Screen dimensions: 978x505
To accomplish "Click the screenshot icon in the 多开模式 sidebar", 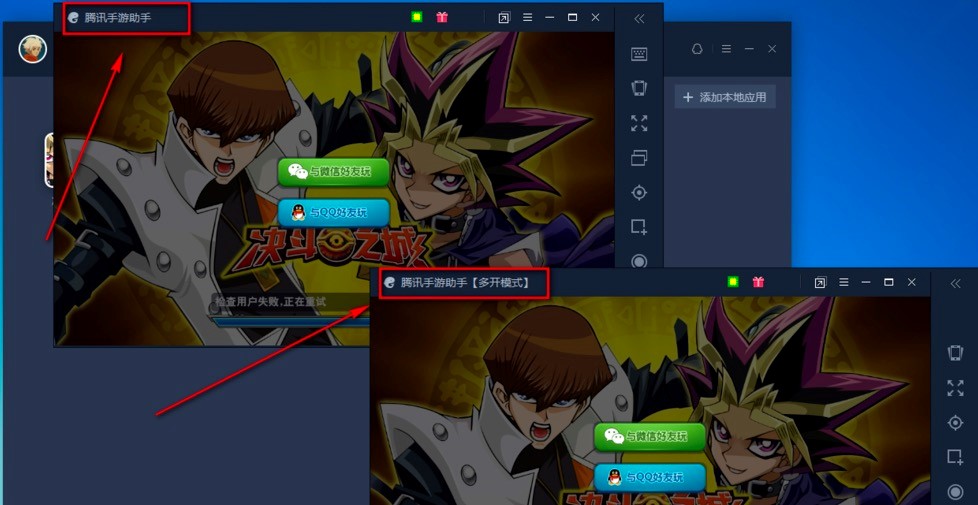I will [955, 457].
